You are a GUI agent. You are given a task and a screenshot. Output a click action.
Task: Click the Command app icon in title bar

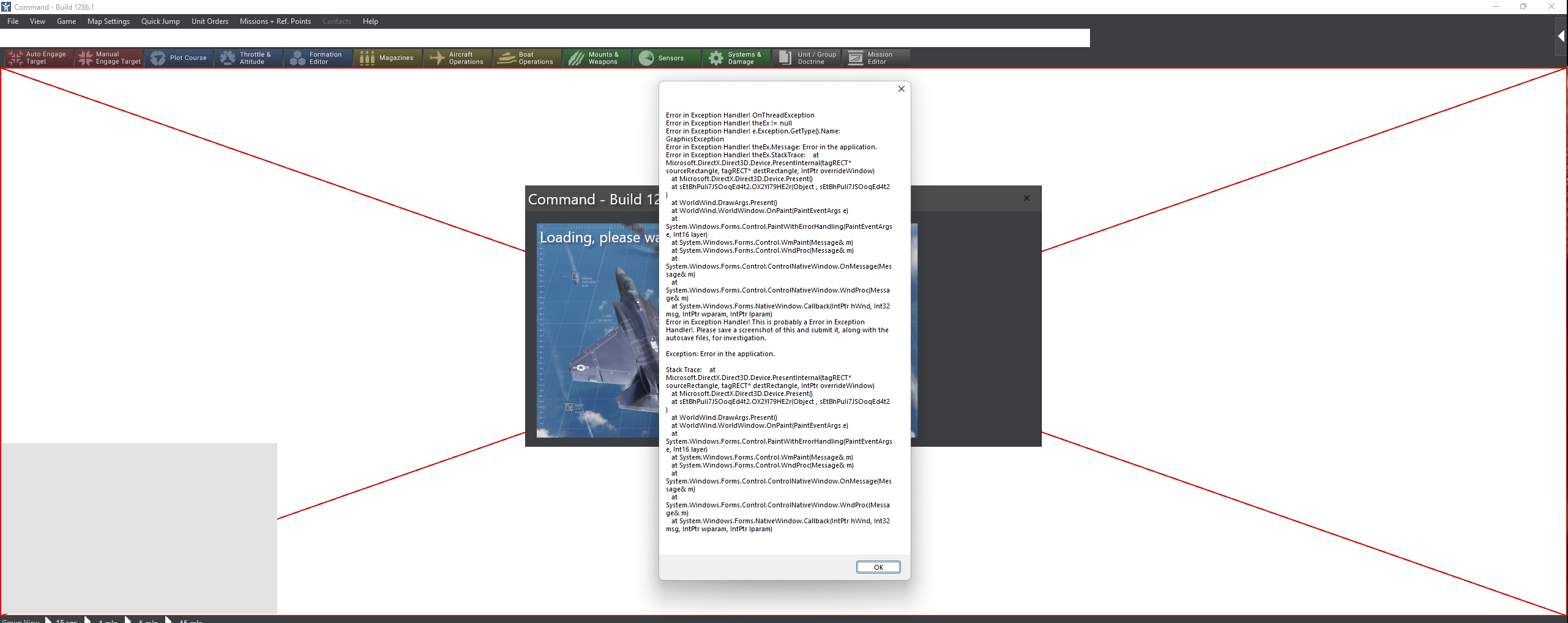(6, 7)
